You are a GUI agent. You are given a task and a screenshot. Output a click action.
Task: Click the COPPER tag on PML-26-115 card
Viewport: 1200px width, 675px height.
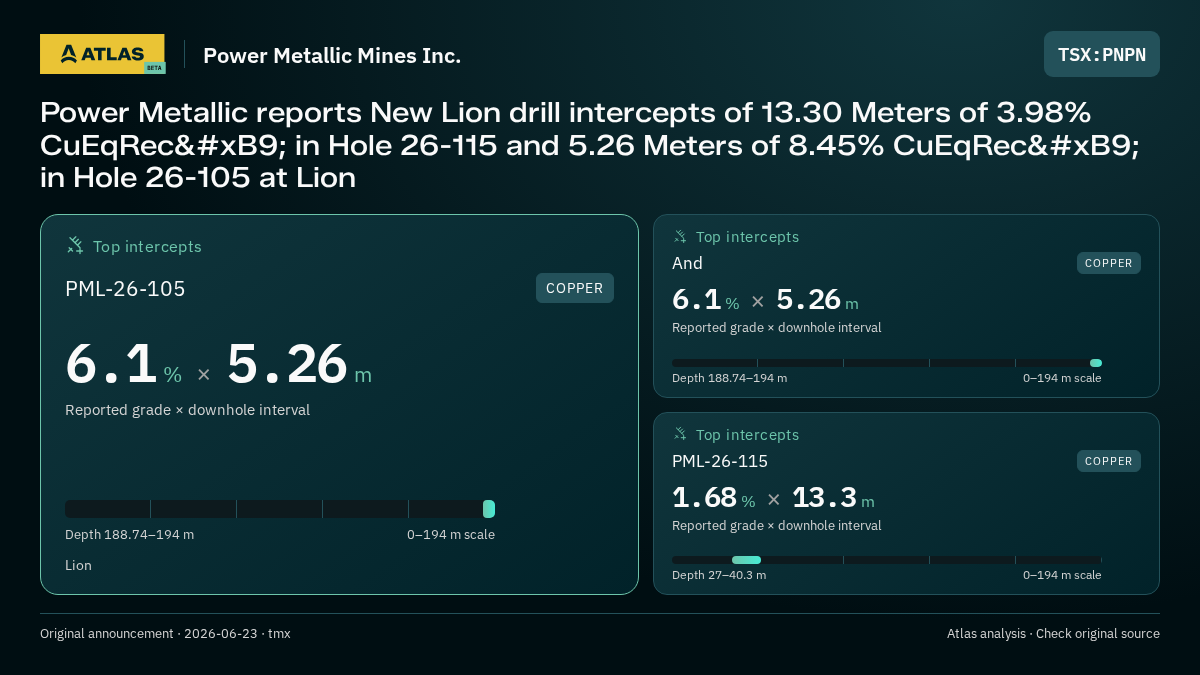(1109, 461)
